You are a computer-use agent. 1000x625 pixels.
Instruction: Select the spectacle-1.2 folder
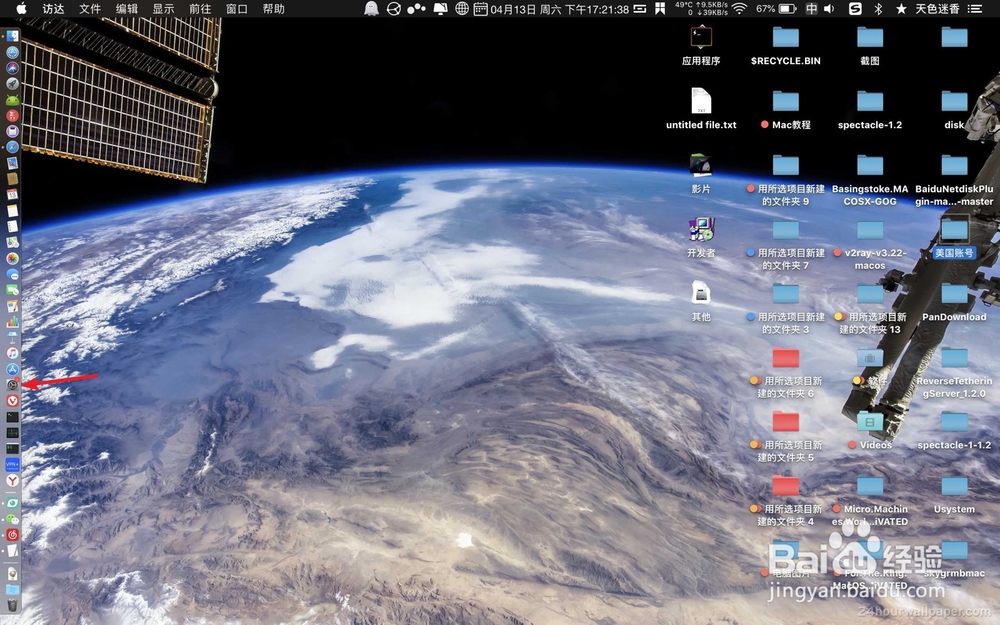click(x=870, y=101)
